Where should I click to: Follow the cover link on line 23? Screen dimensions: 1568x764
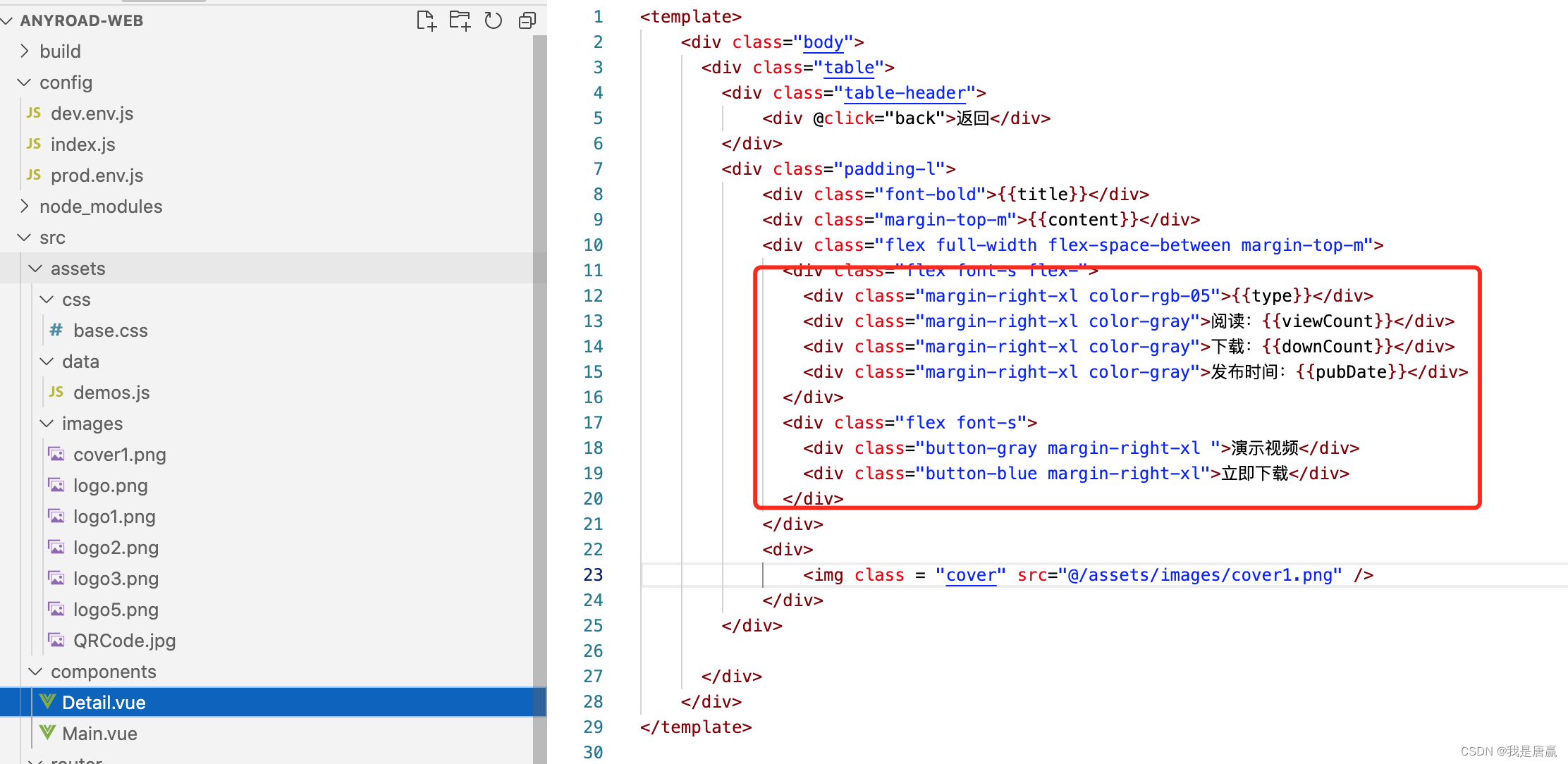972,574
